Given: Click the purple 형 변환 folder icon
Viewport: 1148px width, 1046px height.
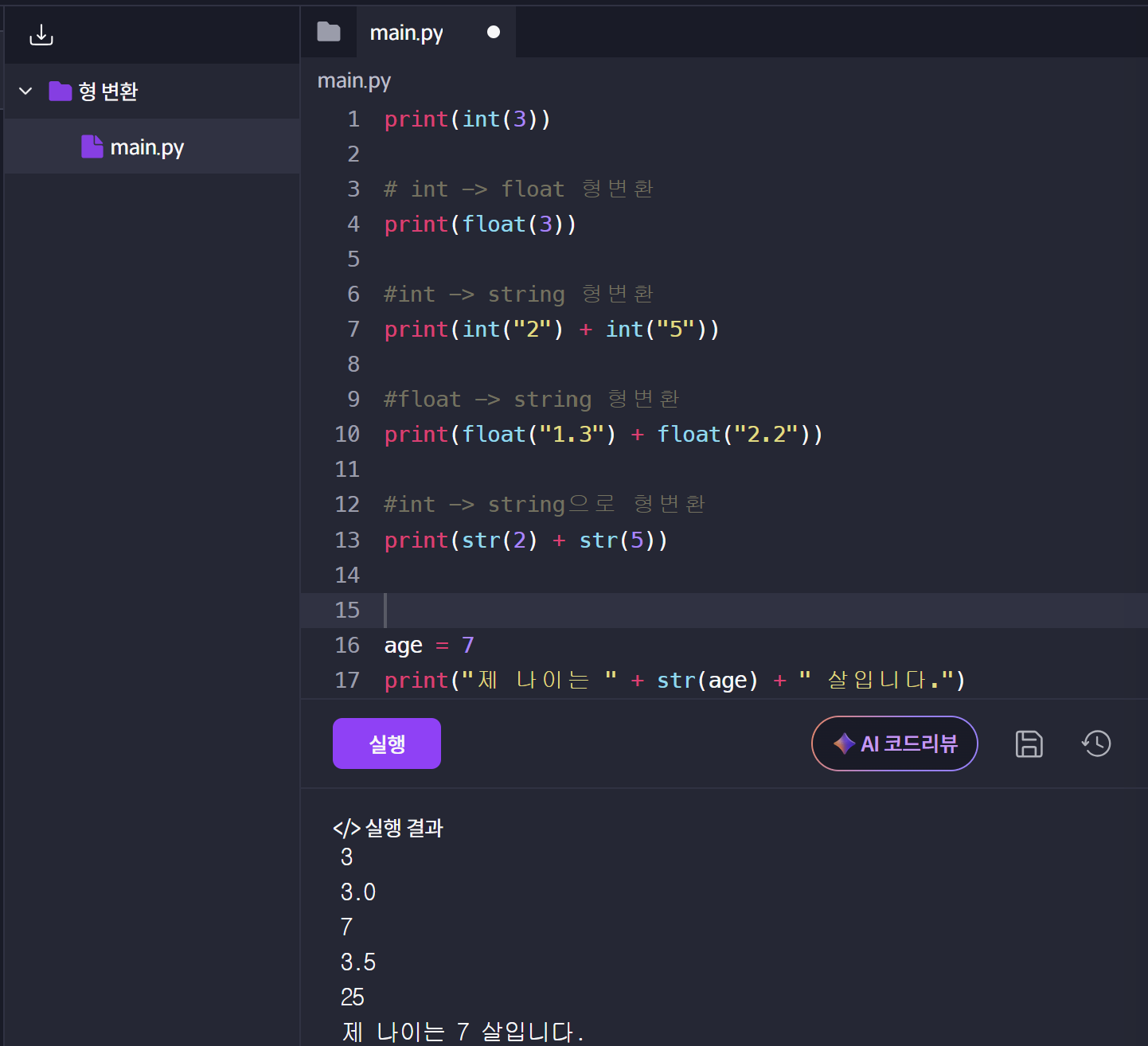Looking at the screenshot, I should (x=61, y=91).
